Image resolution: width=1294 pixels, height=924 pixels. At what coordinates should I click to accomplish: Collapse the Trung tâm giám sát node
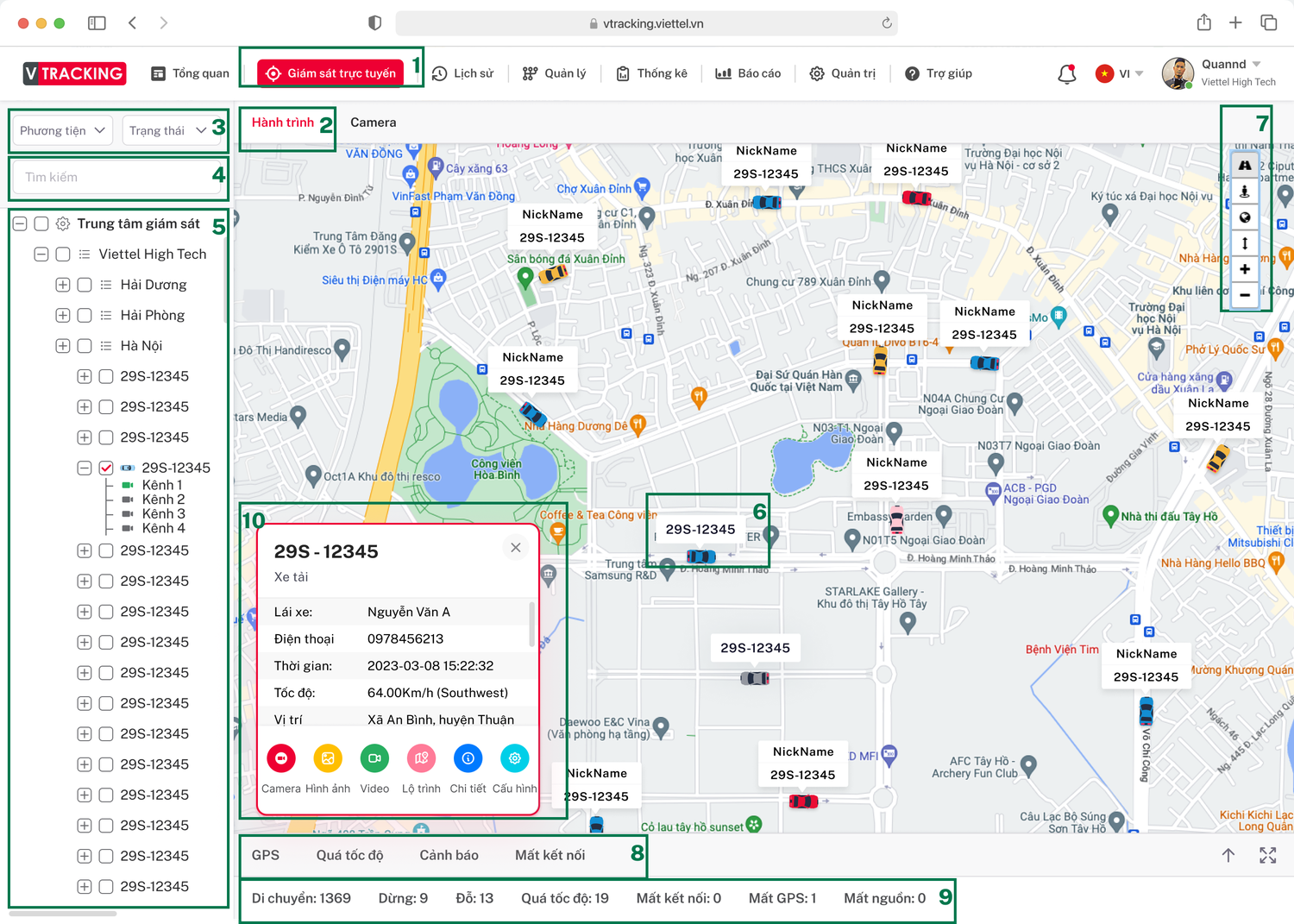click(x=20, y=223)
